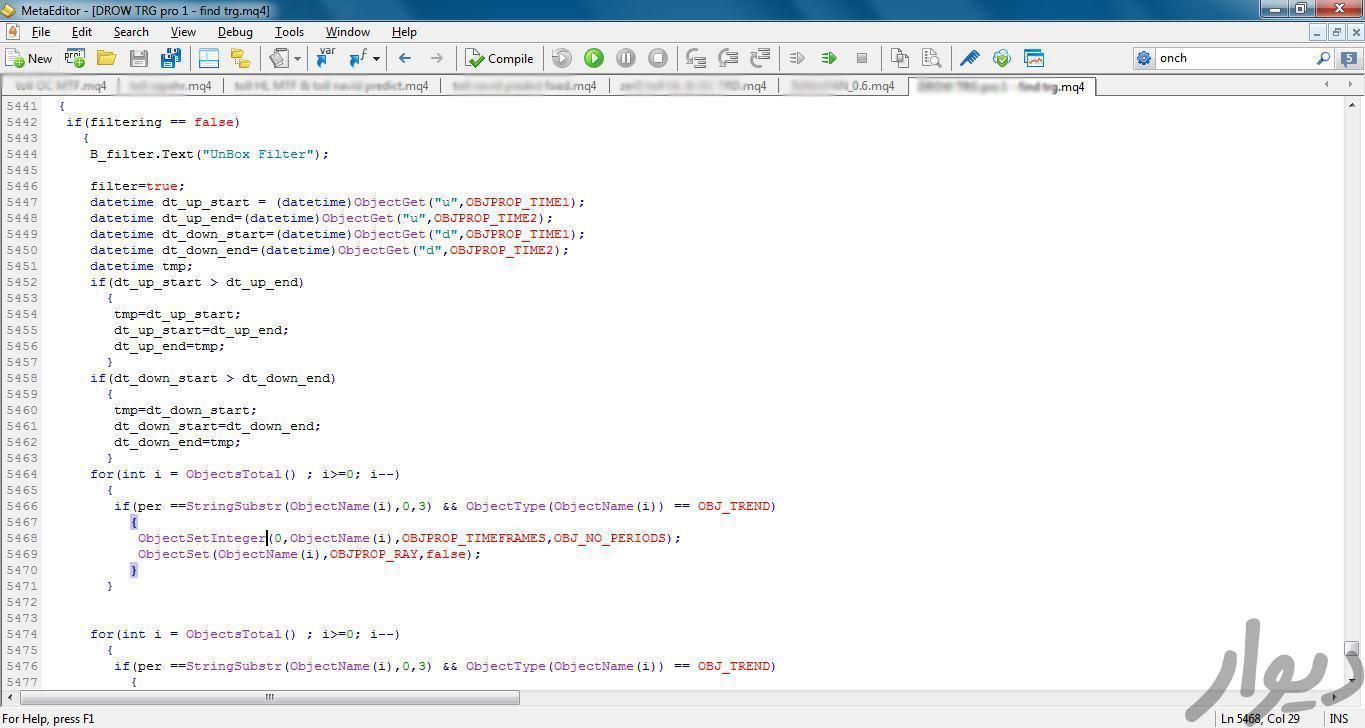This screenshot has width=1365, height=728.
Task: Switch to tab ending 'fixed.mq4'
Action: pos(523,86)
